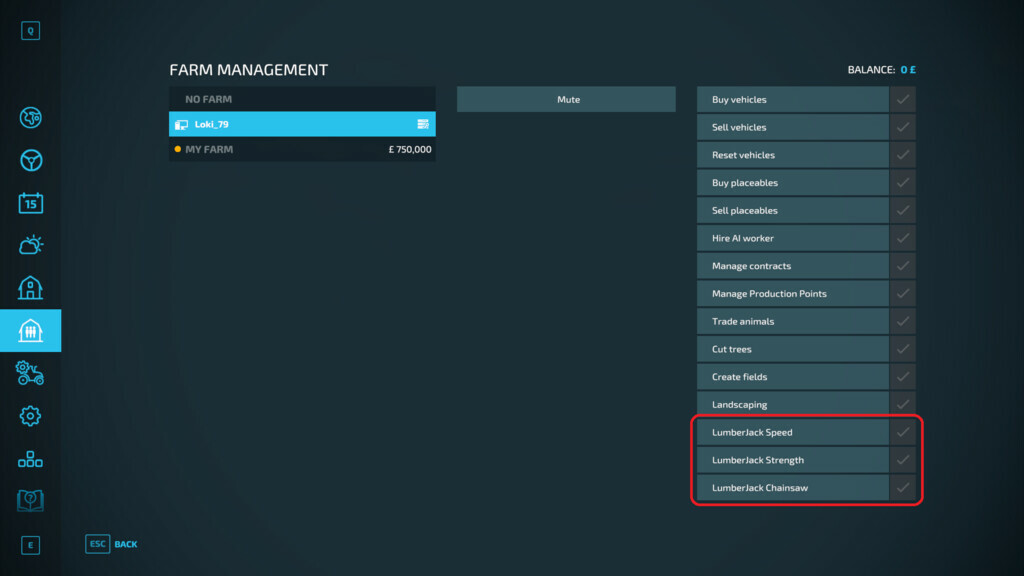Toggle the Buy vehicles permission checkbox
The image size is (1024, 576).
(902, 100)
